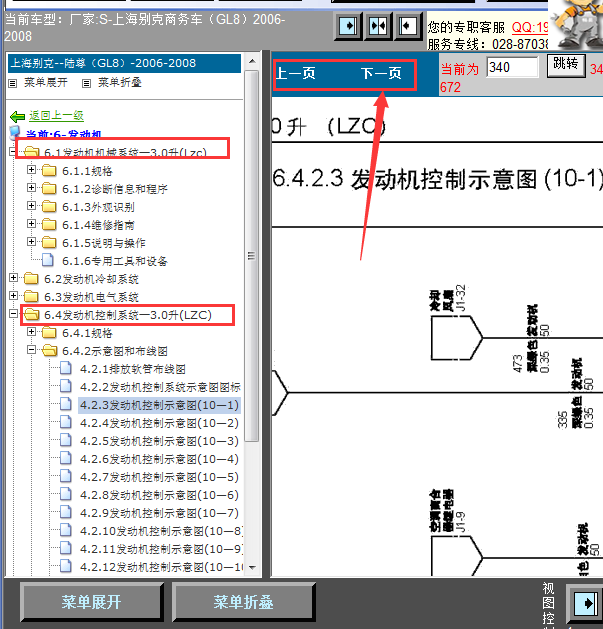Select 4.2.3发动机控制示意图(10-1) item
603x629 pixels.
pos(159,405)
